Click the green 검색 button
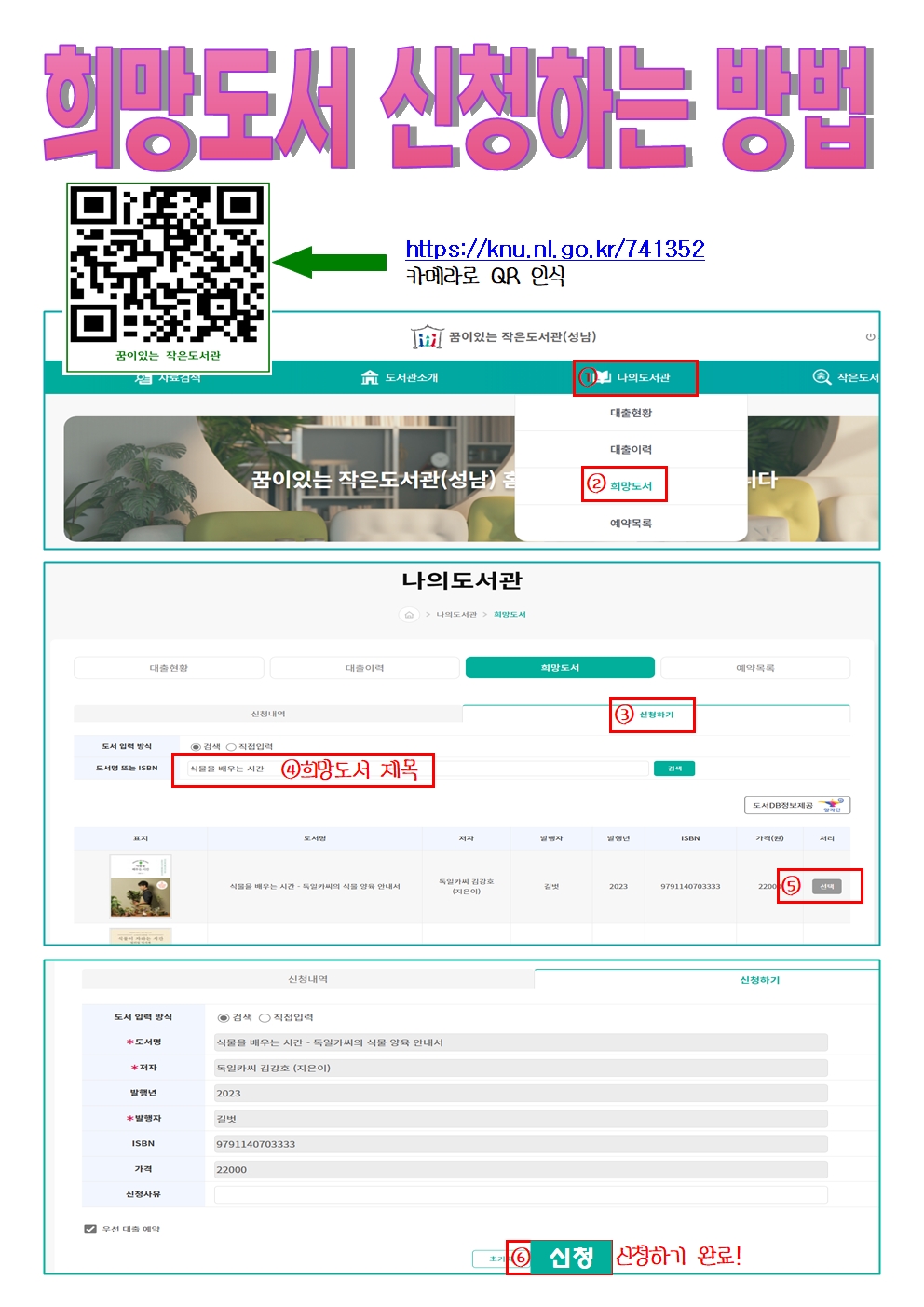 pos(674,769)
